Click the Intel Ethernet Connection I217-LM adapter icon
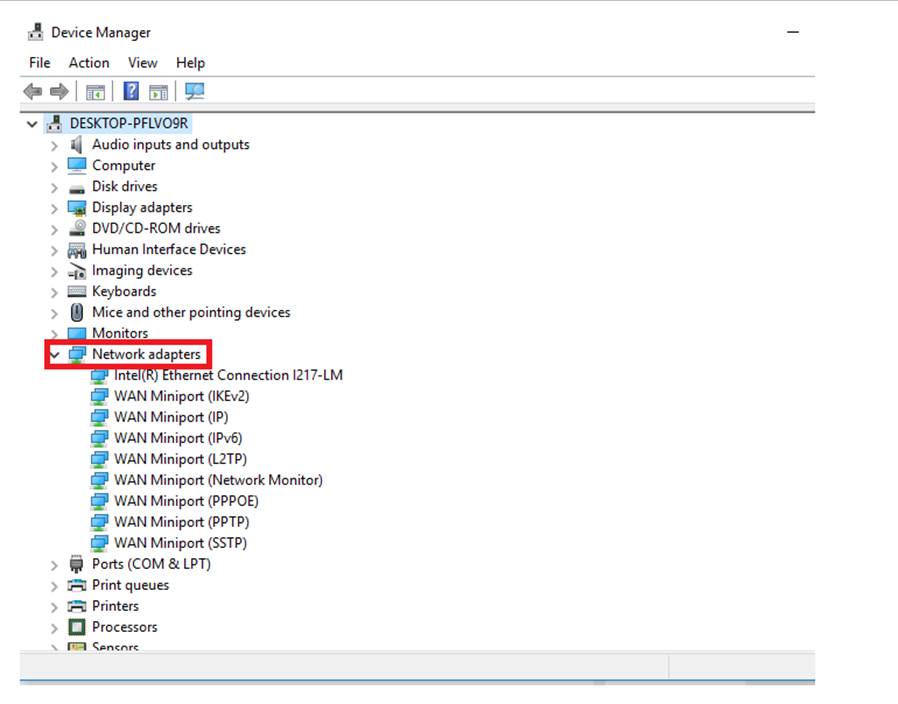 point(99,376)
